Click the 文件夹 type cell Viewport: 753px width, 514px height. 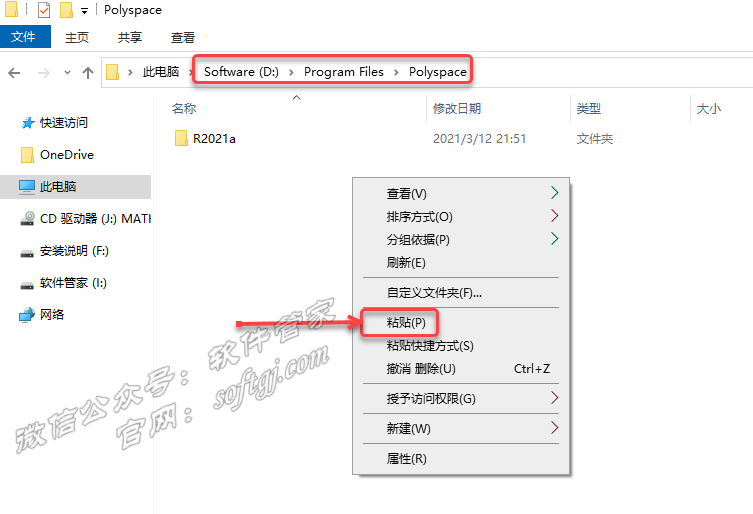click(x=595, y=139)
